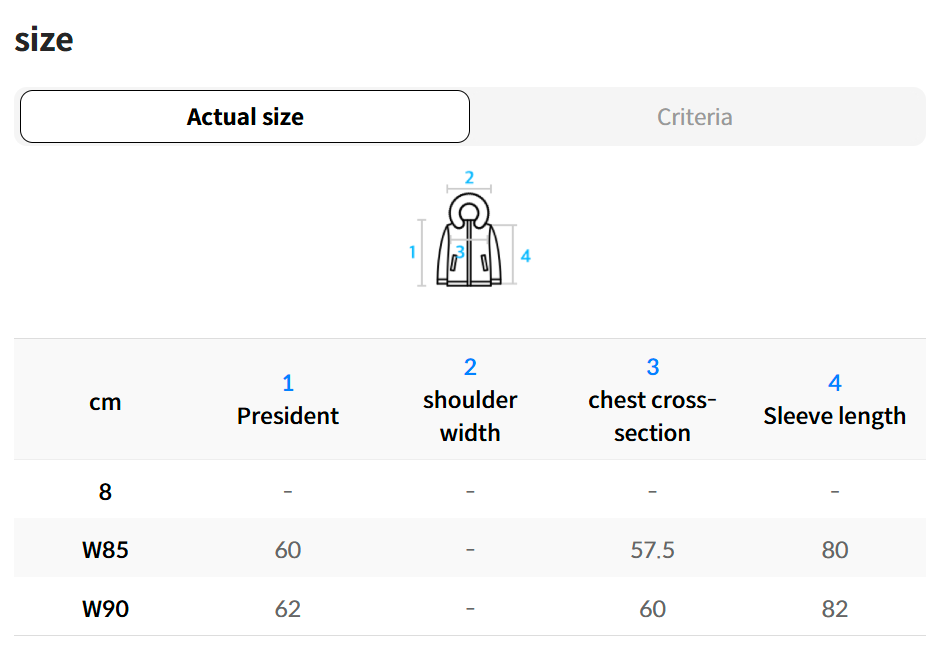944x657 pixels.
Task: Switch to the Actual size tab
Action: (245, 117)
